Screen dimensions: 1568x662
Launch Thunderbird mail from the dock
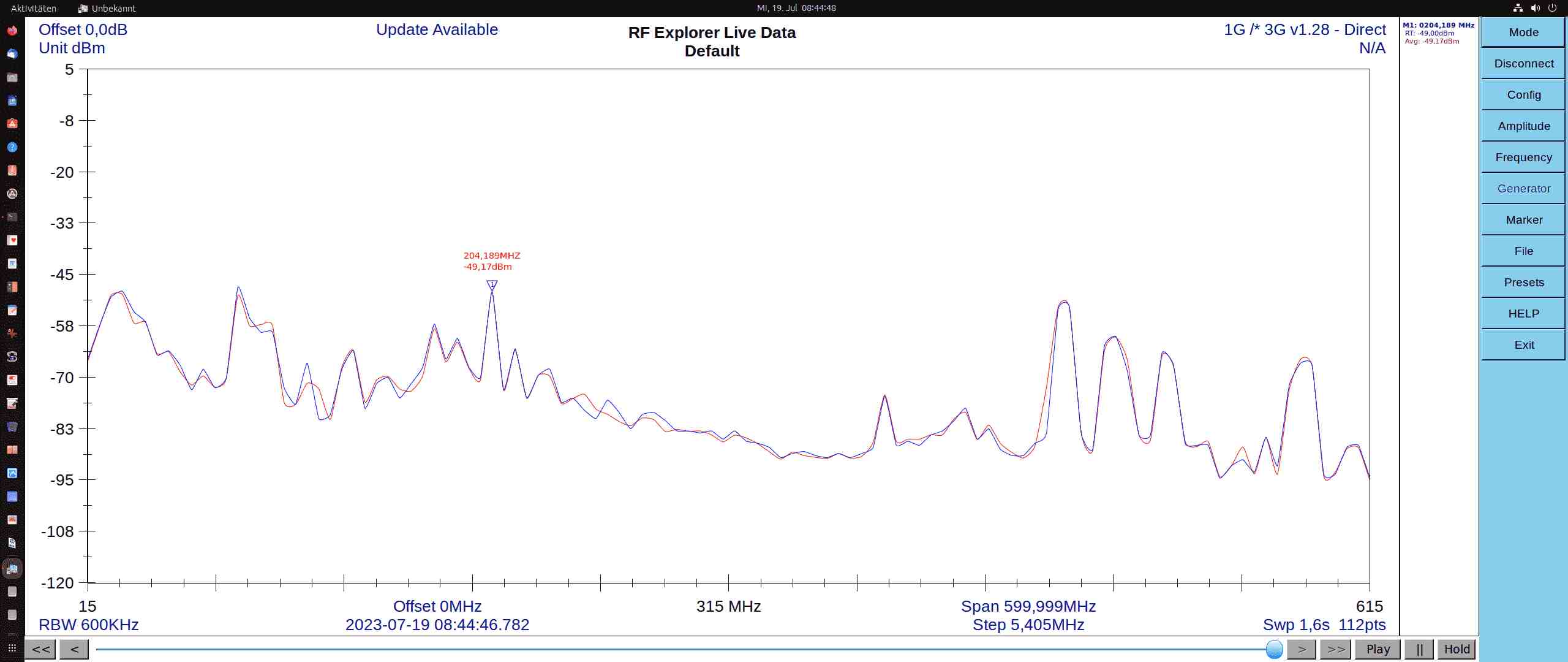[x=12, y=54]
